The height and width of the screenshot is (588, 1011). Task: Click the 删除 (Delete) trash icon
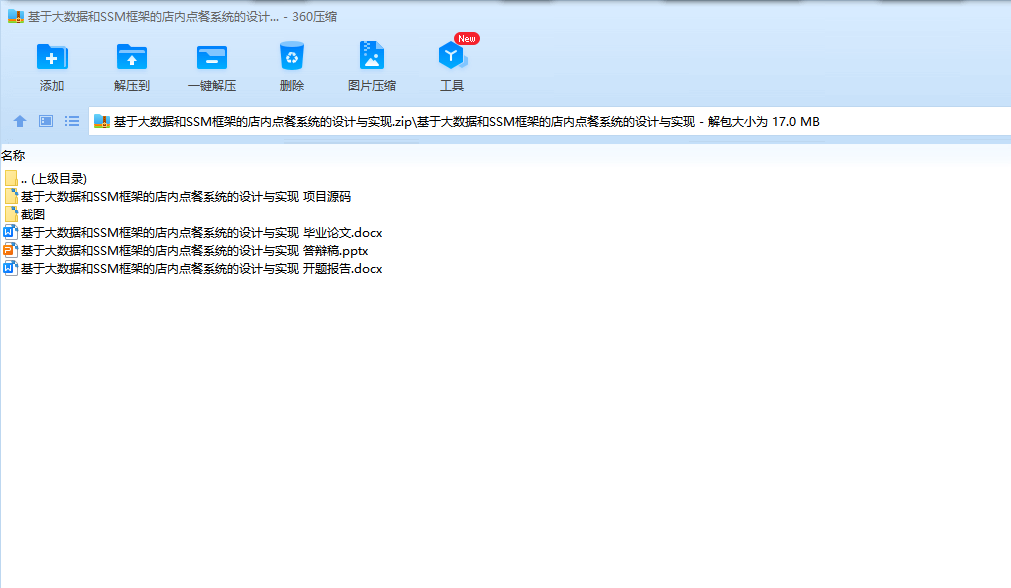pyautogui.click(x=291, y=56)
